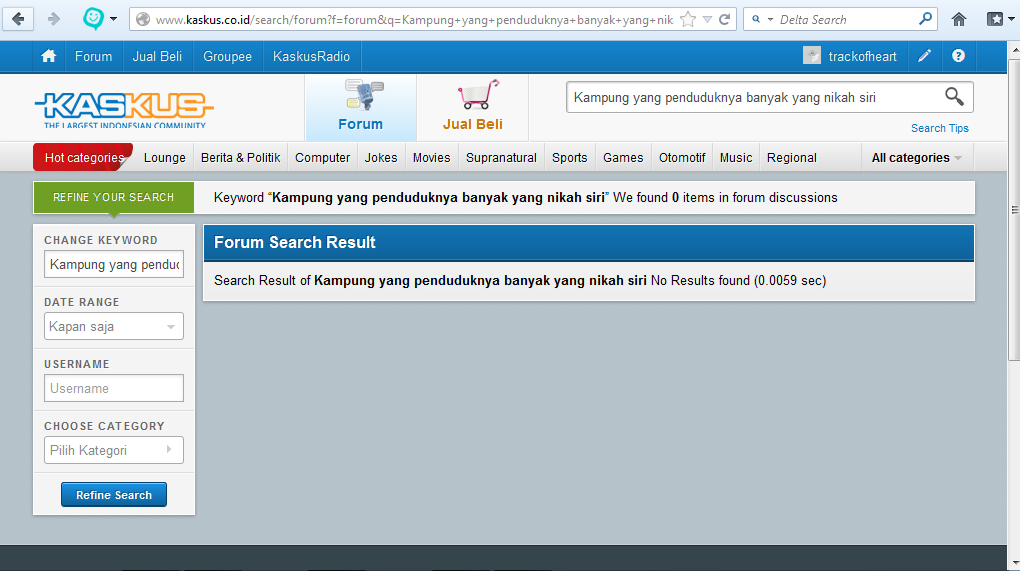Open trackofheart user profile
The image size is (1020, 571).
pyautogui.click(x=862, y=57)
